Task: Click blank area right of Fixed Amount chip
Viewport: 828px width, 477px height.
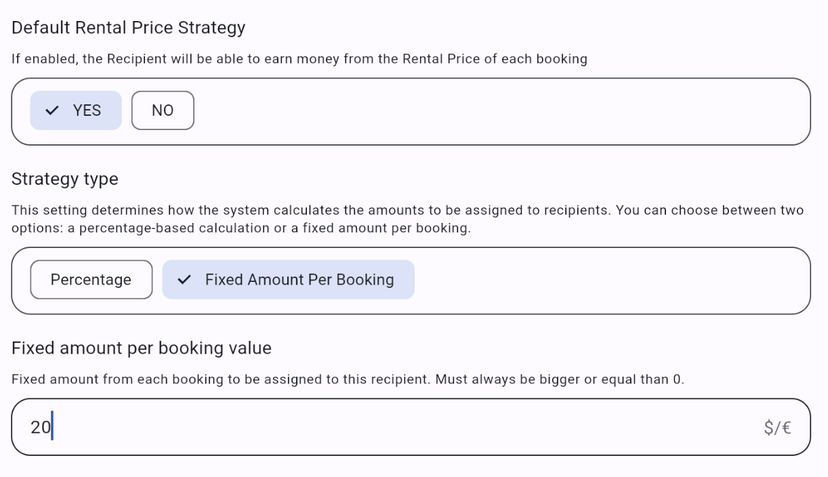Action: [610, 280]
